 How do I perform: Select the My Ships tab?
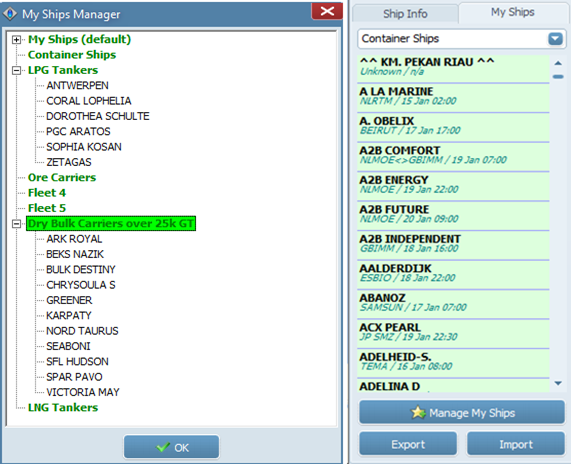pyautogui.click(x=512, y=12)
